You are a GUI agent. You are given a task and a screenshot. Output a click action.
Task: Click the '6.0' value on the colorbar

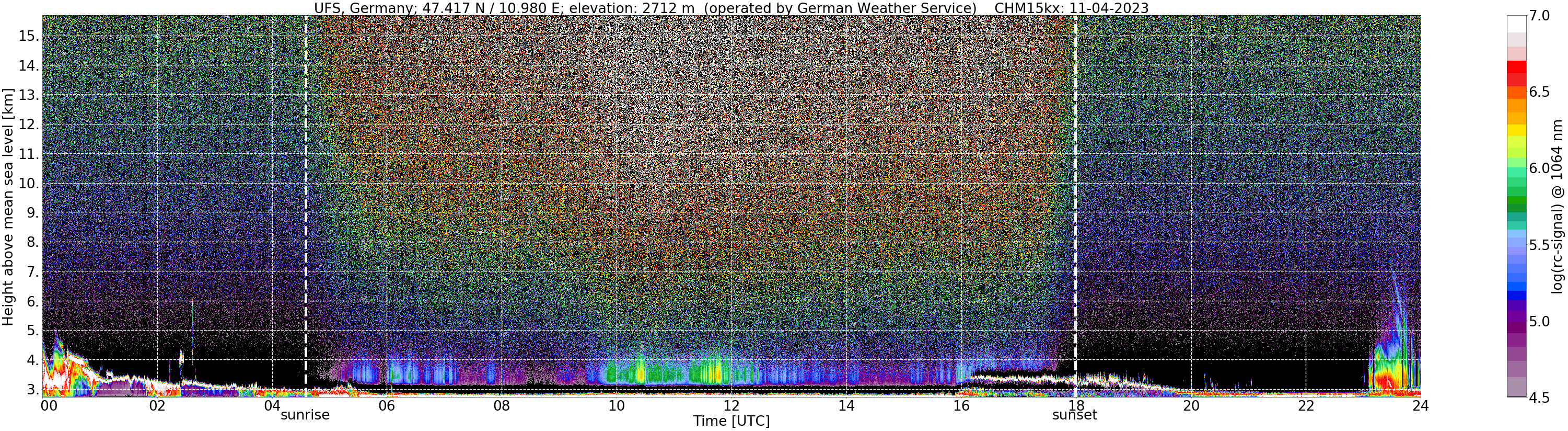1539,168
